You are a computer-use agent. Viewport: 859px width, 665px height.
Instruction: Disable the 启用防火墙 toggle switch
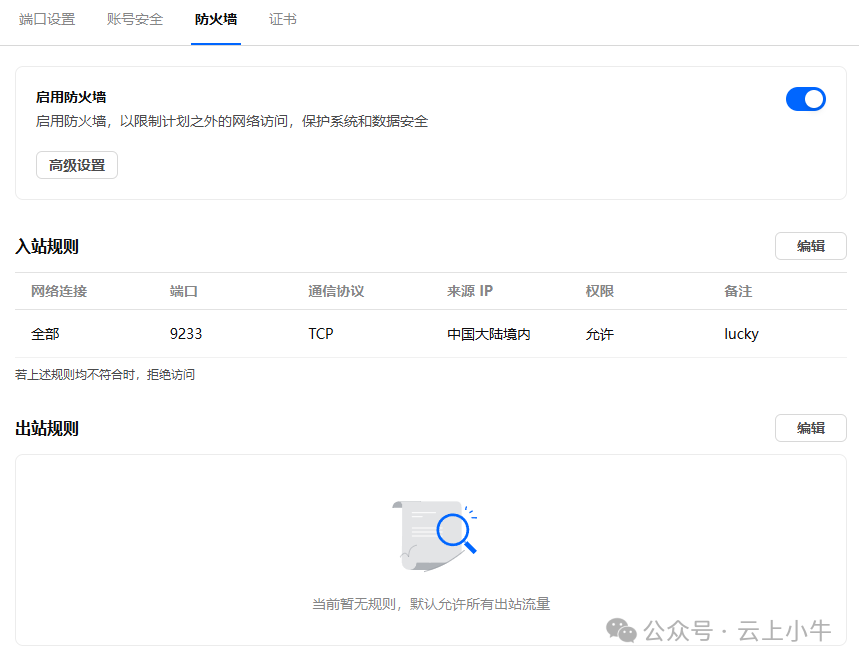coord(805,98)
